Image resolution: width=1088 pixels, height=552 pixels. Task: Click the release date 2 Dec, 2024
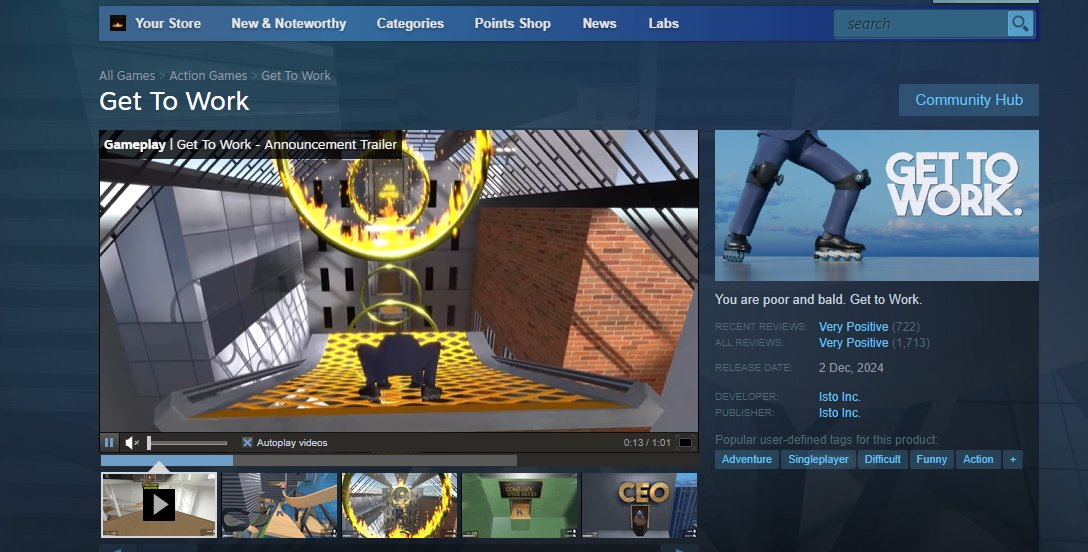pos(851,368)
